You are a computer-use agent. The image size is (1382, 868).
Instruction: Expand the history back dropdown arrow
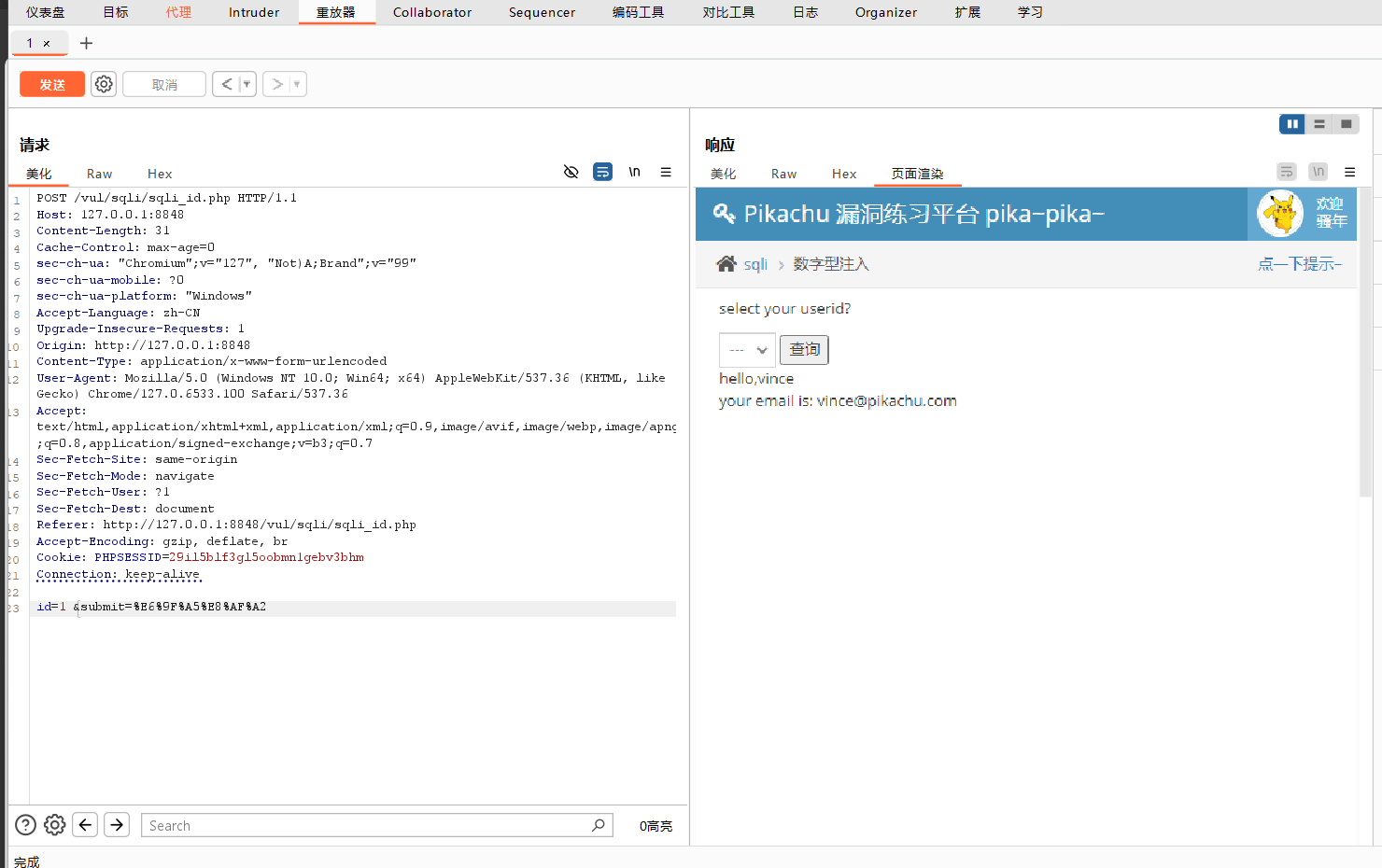coord(247,84)
